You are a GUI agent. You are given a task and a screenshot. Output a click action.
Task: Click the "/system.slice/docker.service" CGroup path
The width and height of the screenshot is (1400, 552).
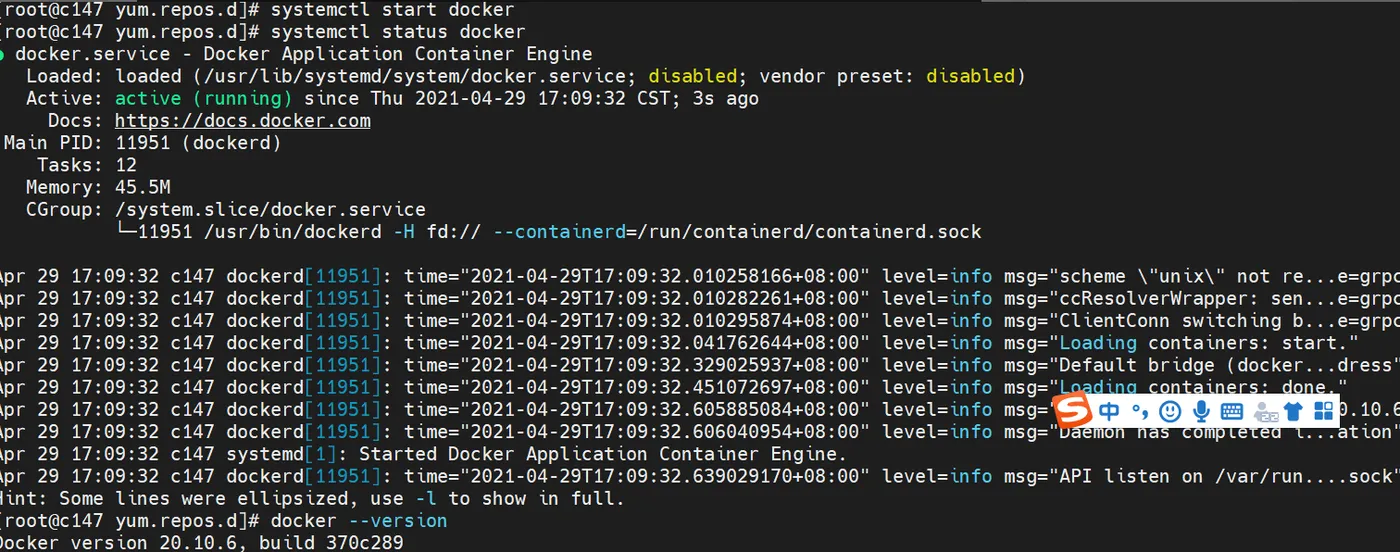[270, 210]
